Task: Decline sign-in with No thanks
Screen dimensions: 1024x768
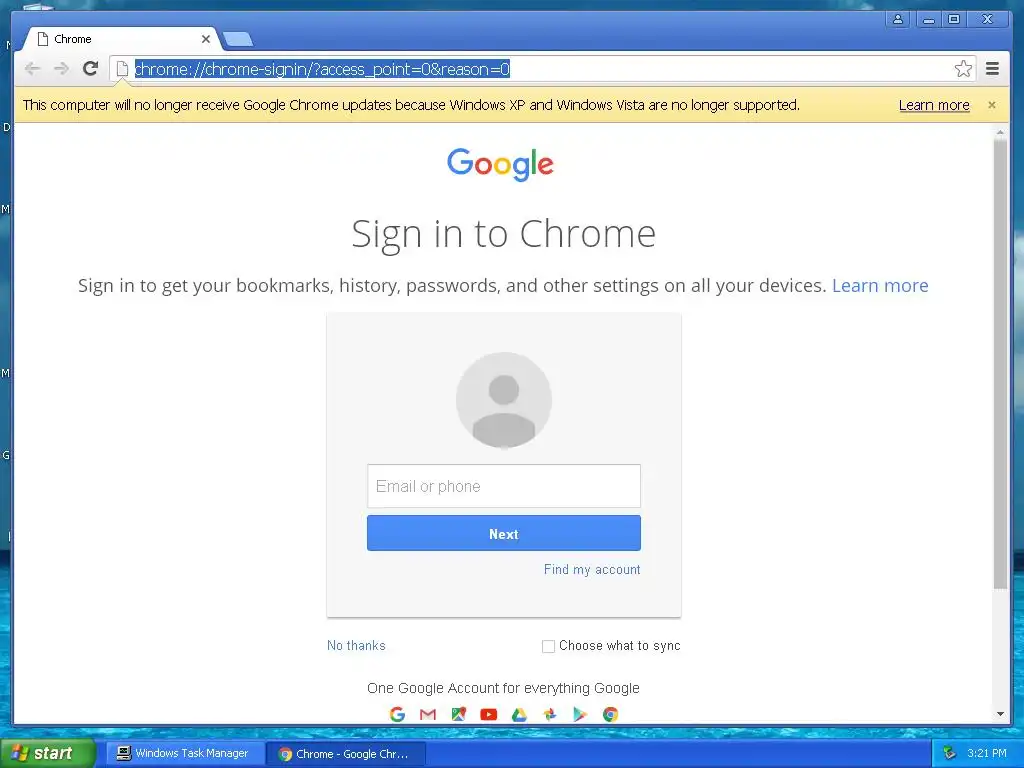Action: pos(356,645)
